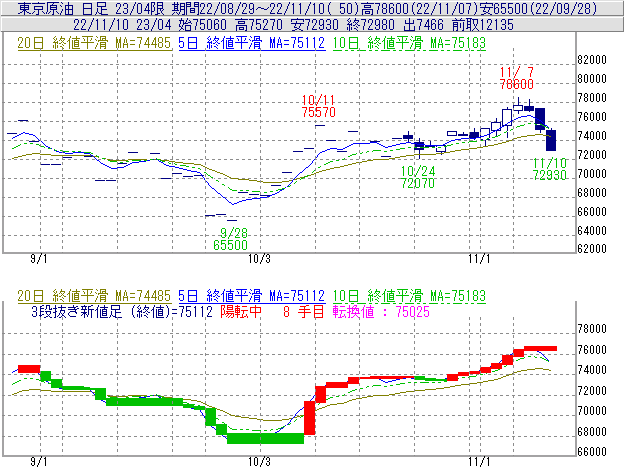Click the 東京原油 日足 chart title
Screen dimensions: 624x475
[63, 8]
